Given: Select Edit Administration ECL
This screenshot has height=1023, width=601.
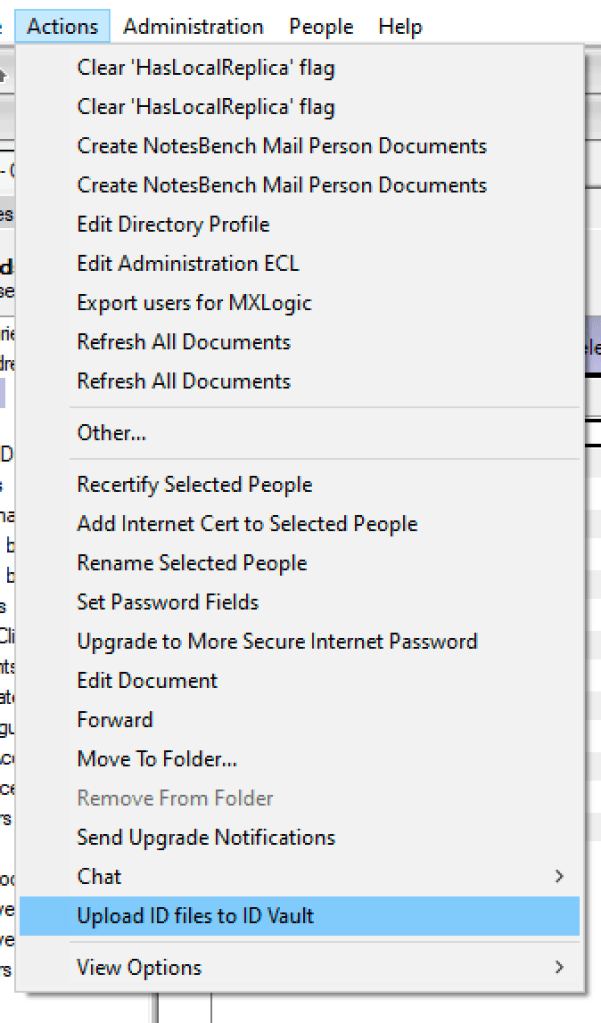Looking at the screenshot, I should coord(187,264).
